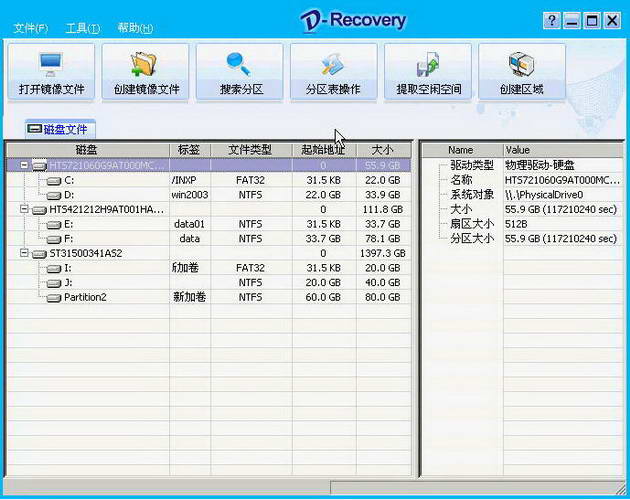Collapse the ST31500341AS2 disk node

[24, 253]
